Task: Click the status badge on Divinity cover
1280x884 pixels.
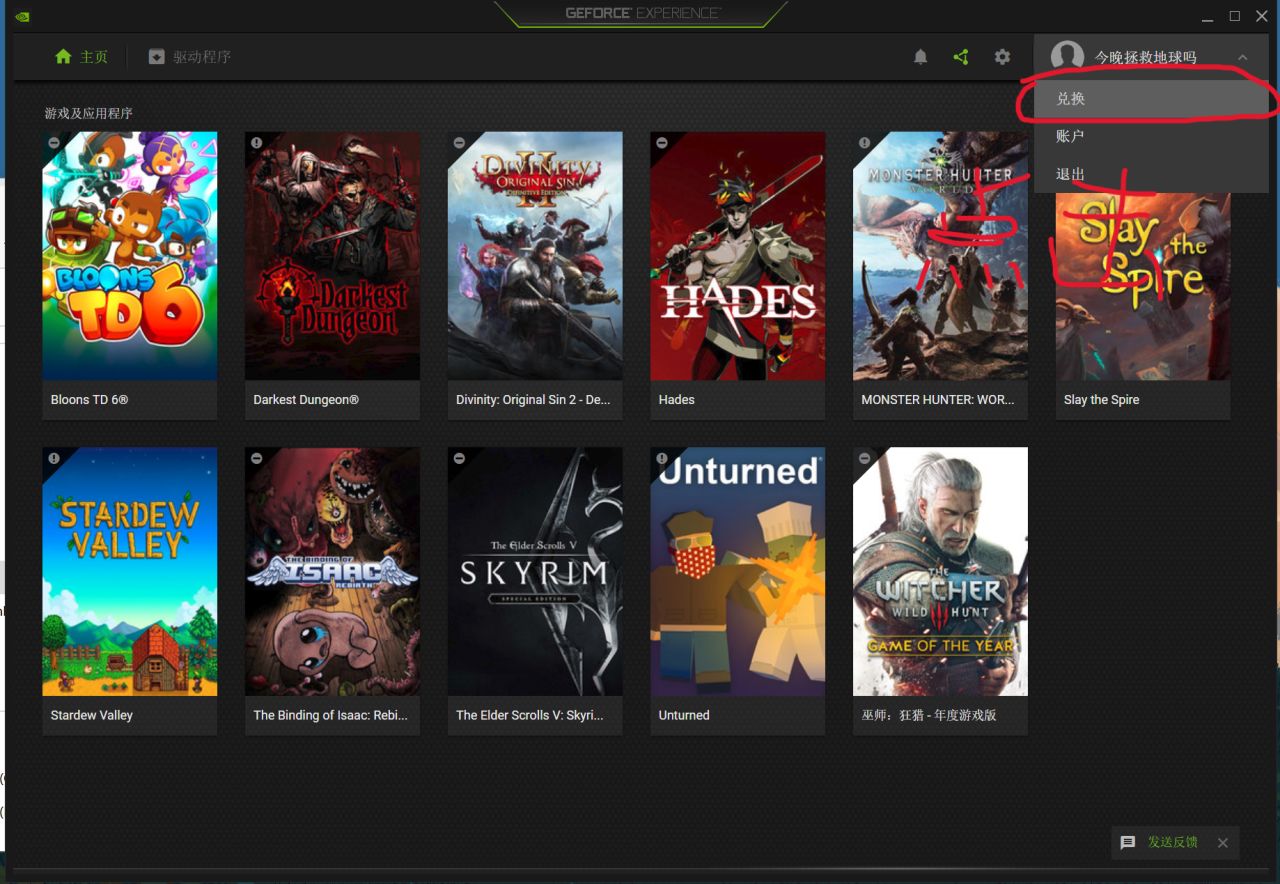Action: (x=459, y=143)
